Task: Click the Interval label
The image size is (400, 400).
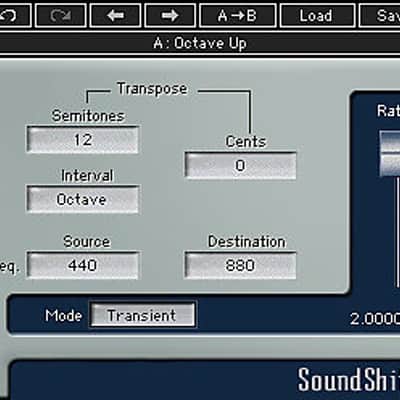Action: coord(87,176)
